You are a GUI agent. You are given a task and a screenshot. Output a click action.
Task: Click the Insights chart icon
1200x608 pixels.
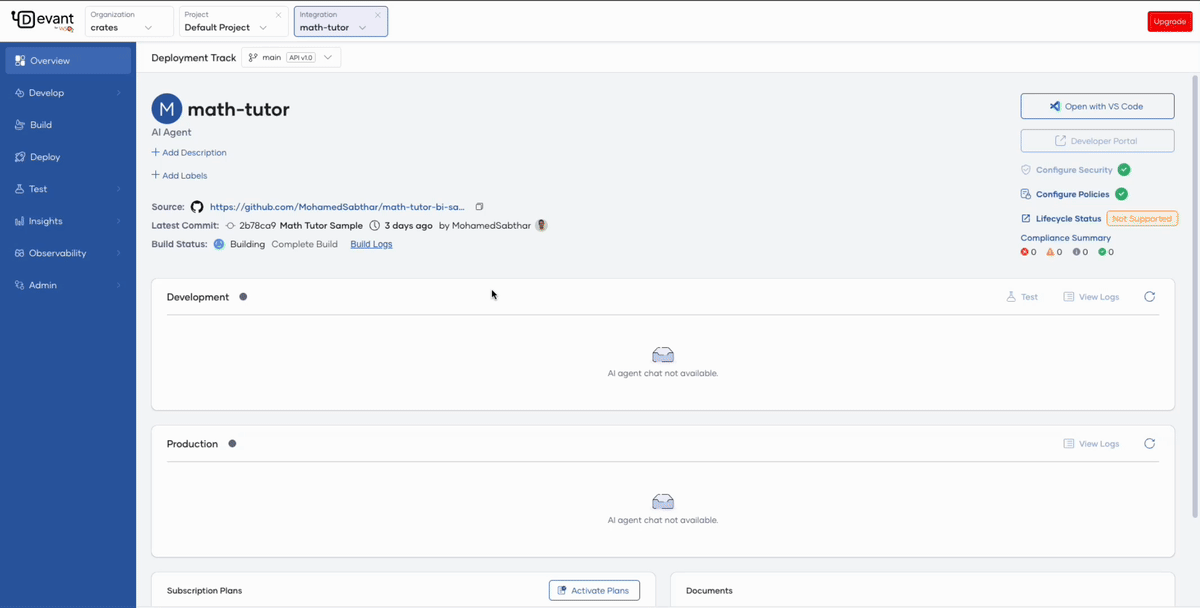(20, 221)
